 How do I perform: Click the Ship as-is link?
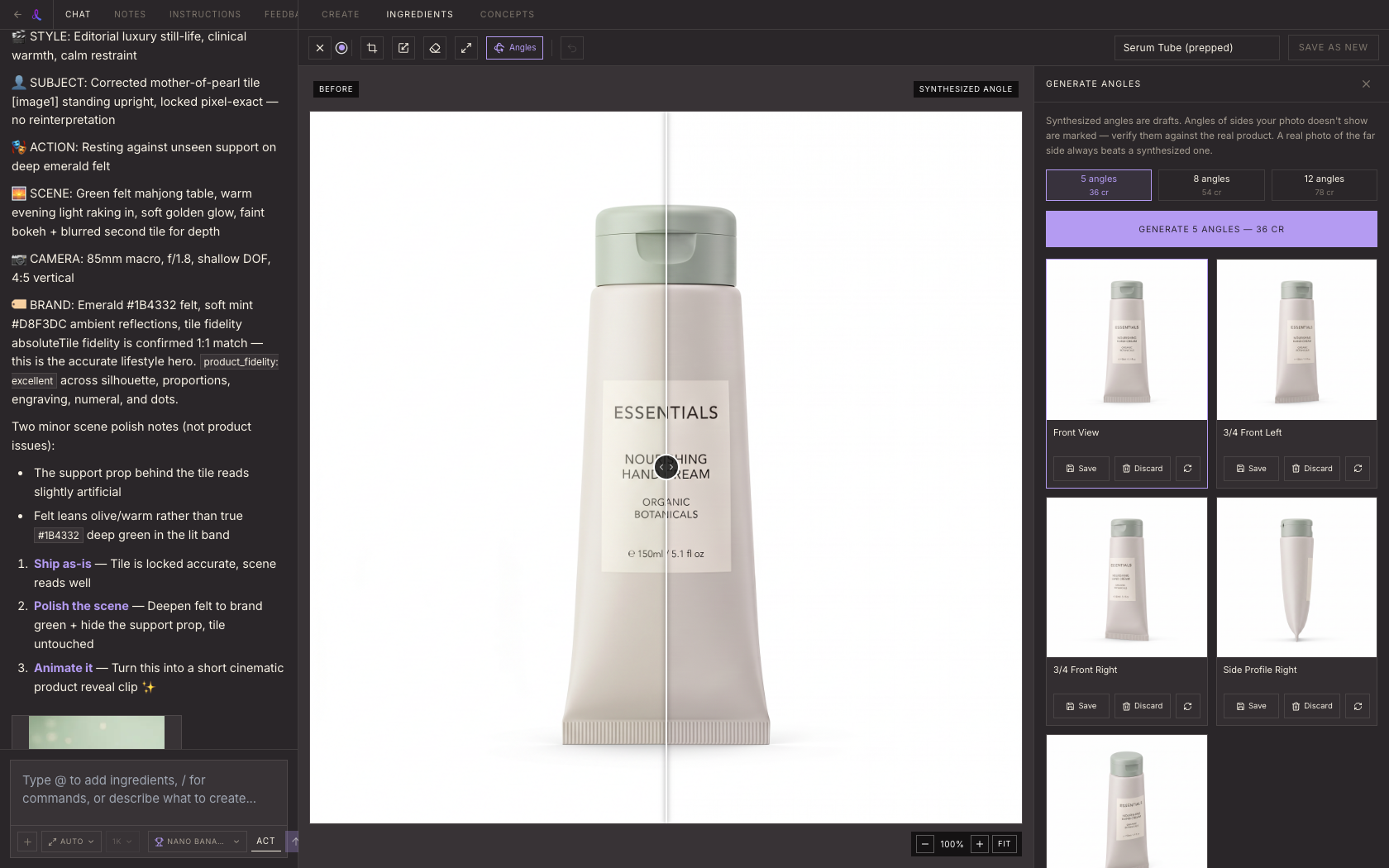[x=63, y=564]
